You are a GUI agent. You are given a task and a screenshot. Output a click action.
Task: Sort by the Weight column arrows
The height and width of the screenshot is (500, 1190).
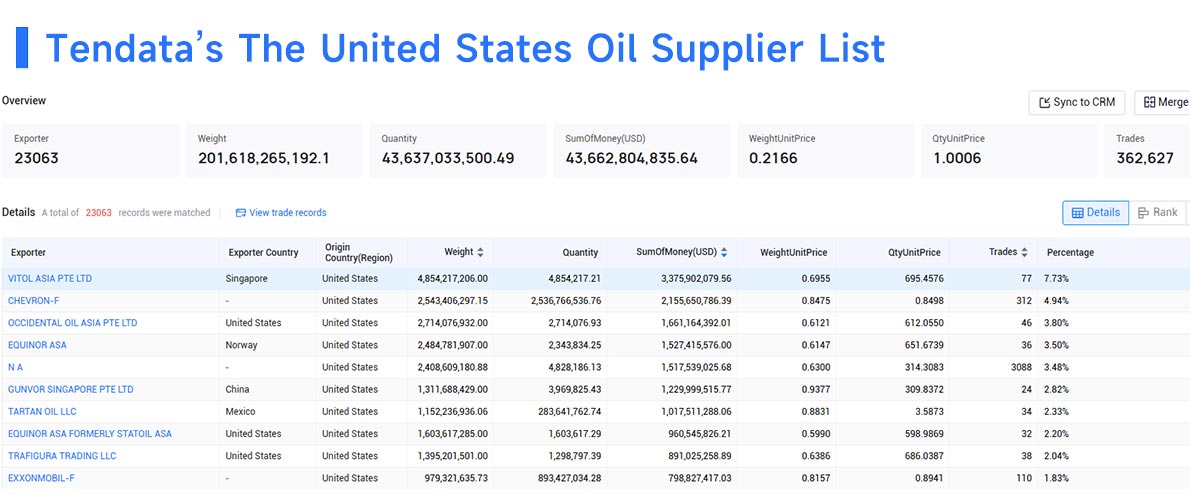click(x=480, y=252)
